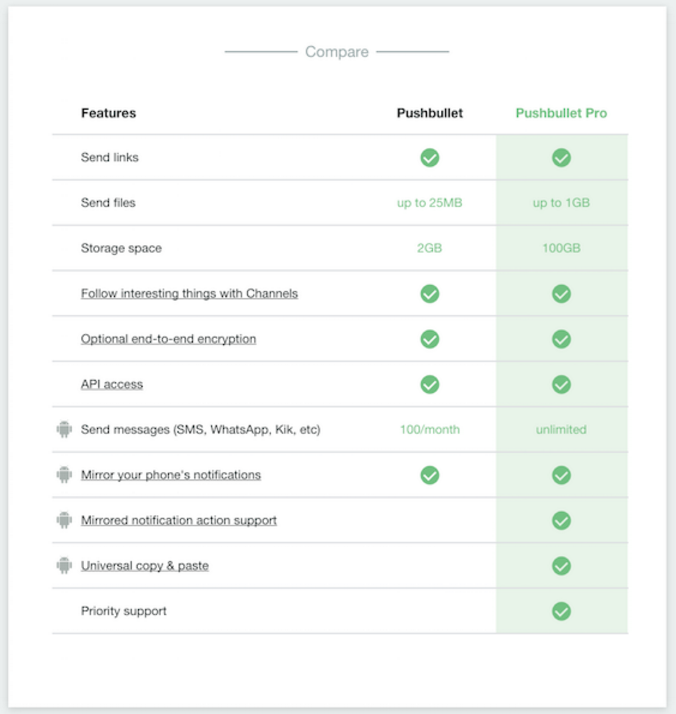Open the API access link
Image resolution: width=676 pixels, height=714 pixels.
(112, 384)
